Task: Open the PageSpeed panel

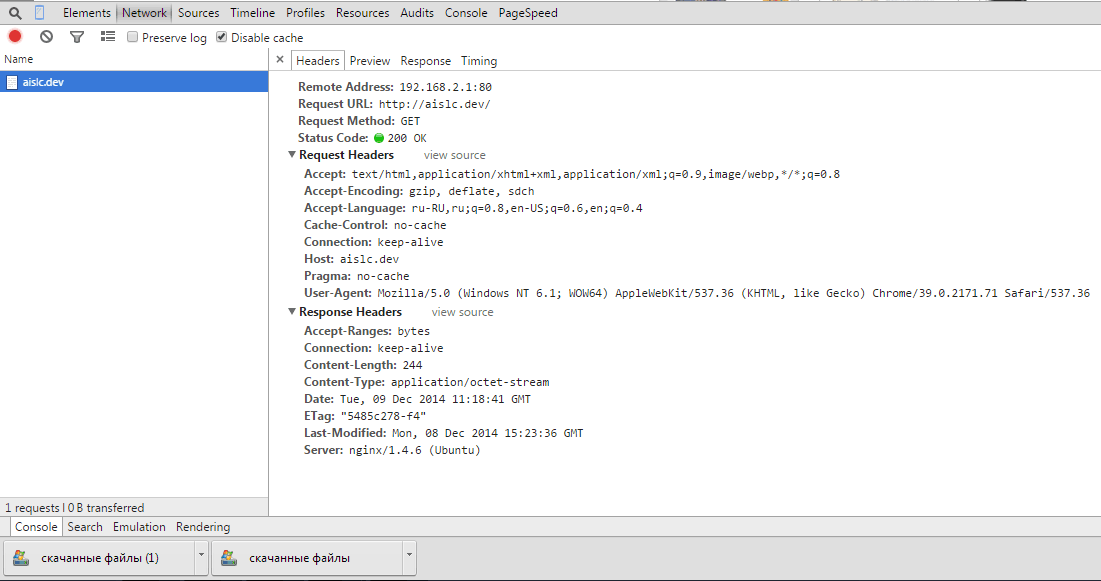Action: pyautogui.click(x=528, y=13)
